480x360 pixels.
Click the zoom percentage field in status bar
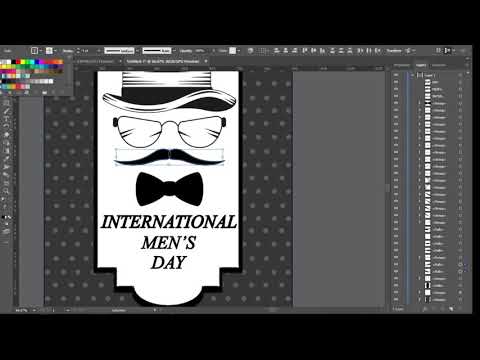[x=22, y=310]
